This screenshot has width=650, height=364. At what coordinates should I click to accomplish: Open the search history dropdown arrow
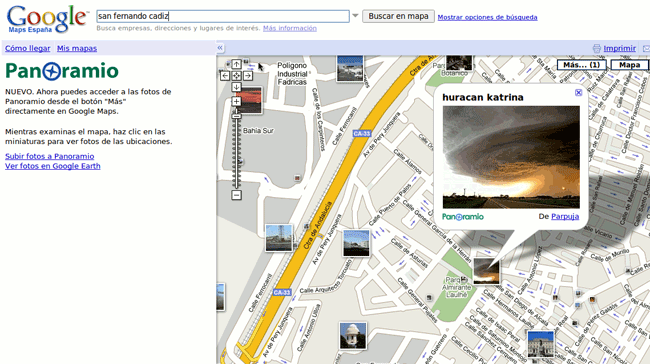point(355,16)
